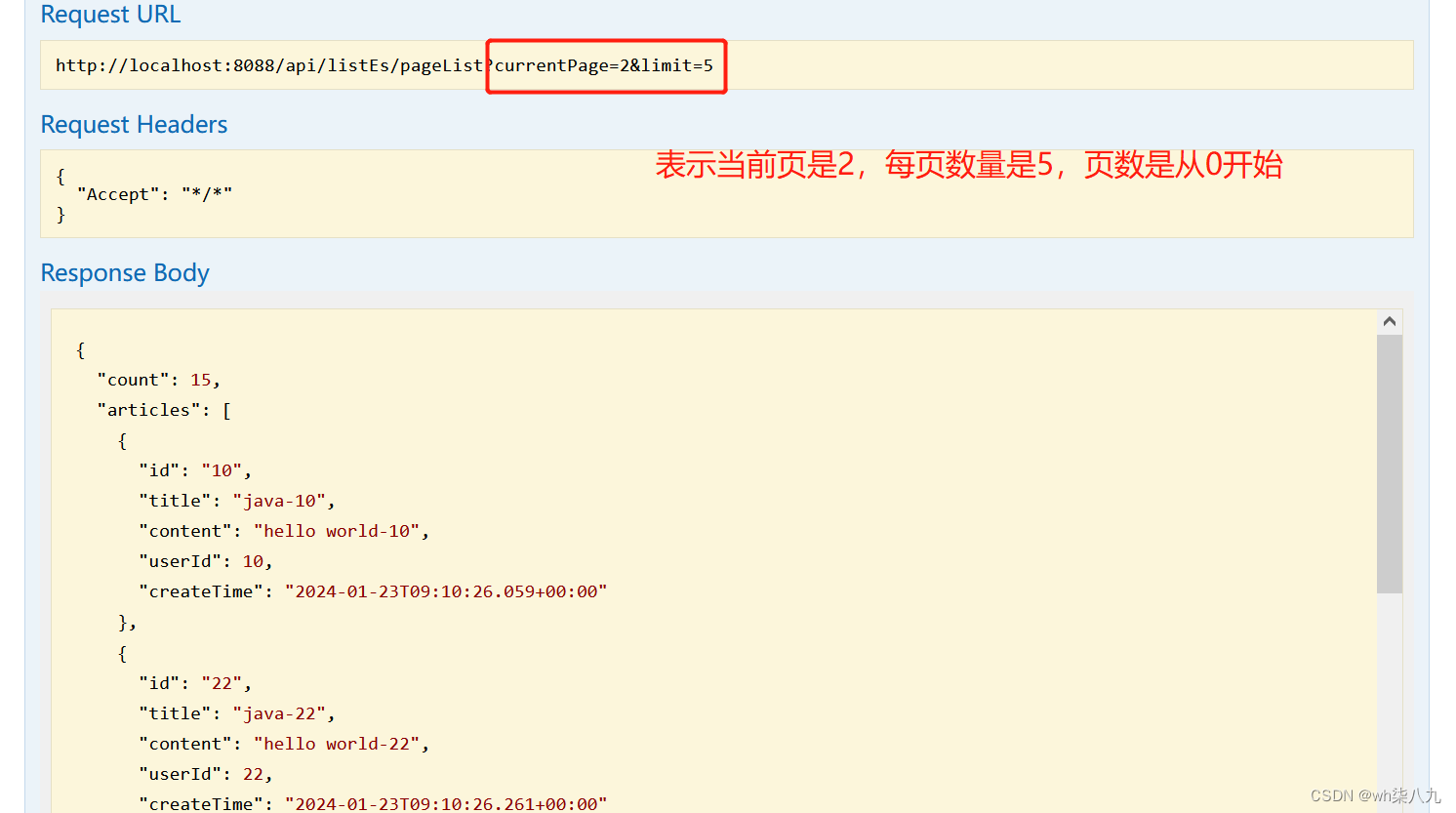This screenshot has width=1456, height=813.
Task: Click the createTime 09:10:26.059 value
Action: point(446,591)
